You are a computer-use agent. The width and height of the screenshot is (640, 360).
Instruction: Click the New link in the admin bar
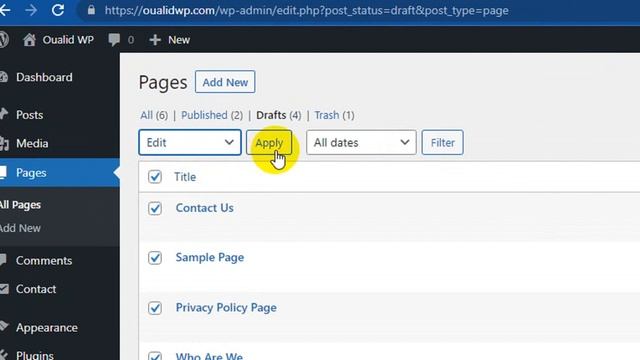179,40
